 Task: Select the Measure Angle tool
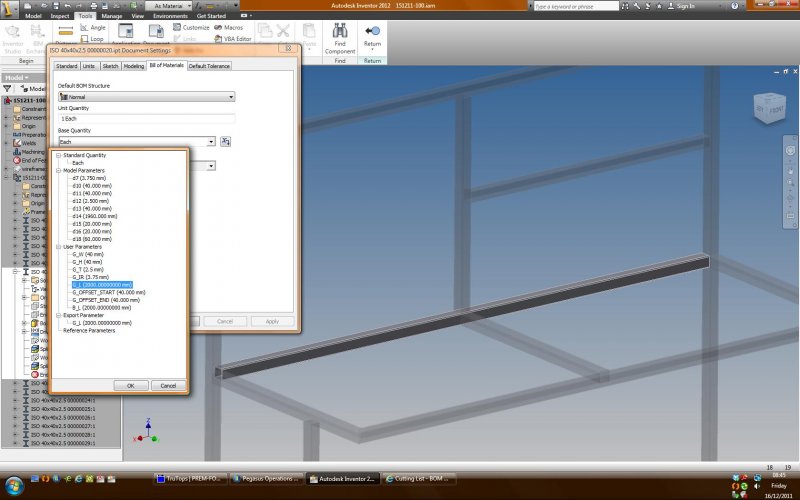[92, 28]
